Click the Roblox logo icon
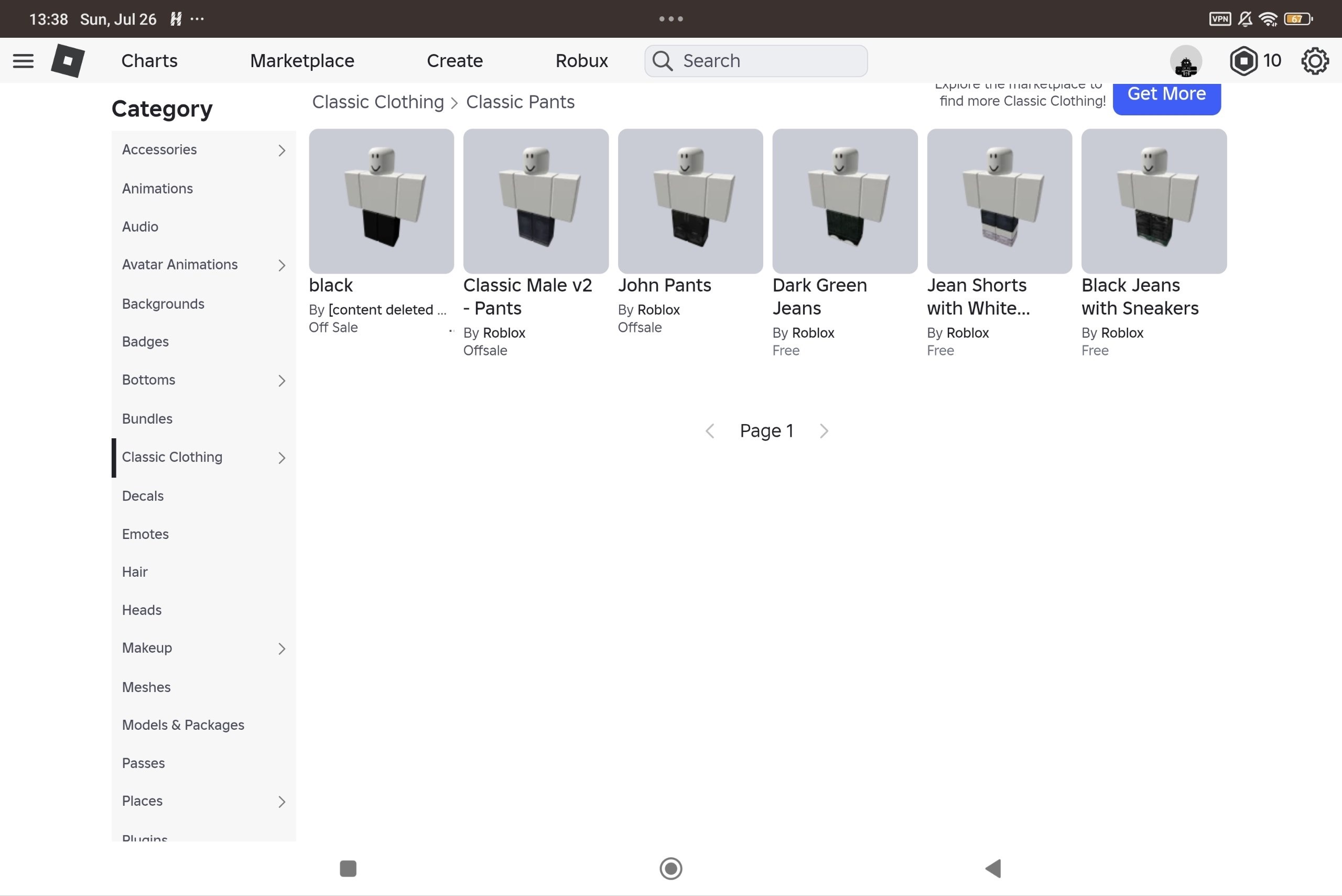Image resolution: width=1342 pixels, height=896 pixels. click(68, 61)
